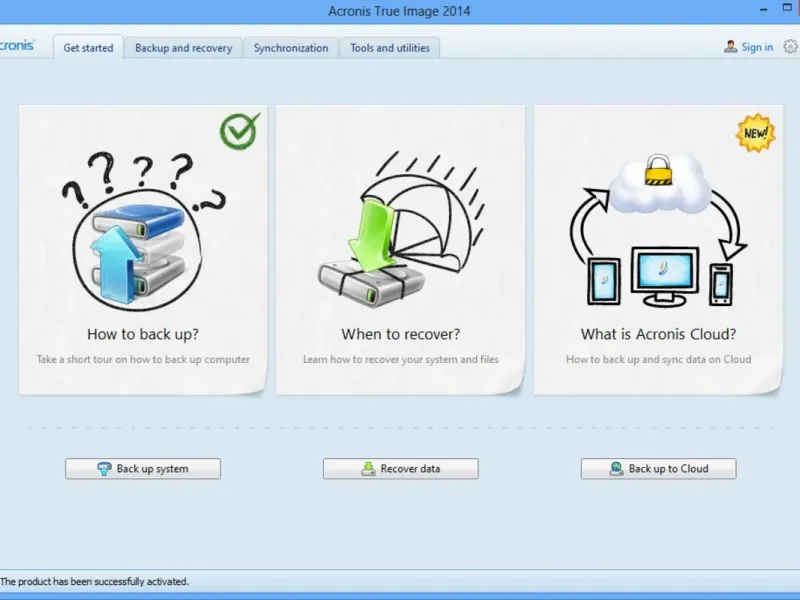Open the cloud with padlock devices illustration

tap(658, 230)
